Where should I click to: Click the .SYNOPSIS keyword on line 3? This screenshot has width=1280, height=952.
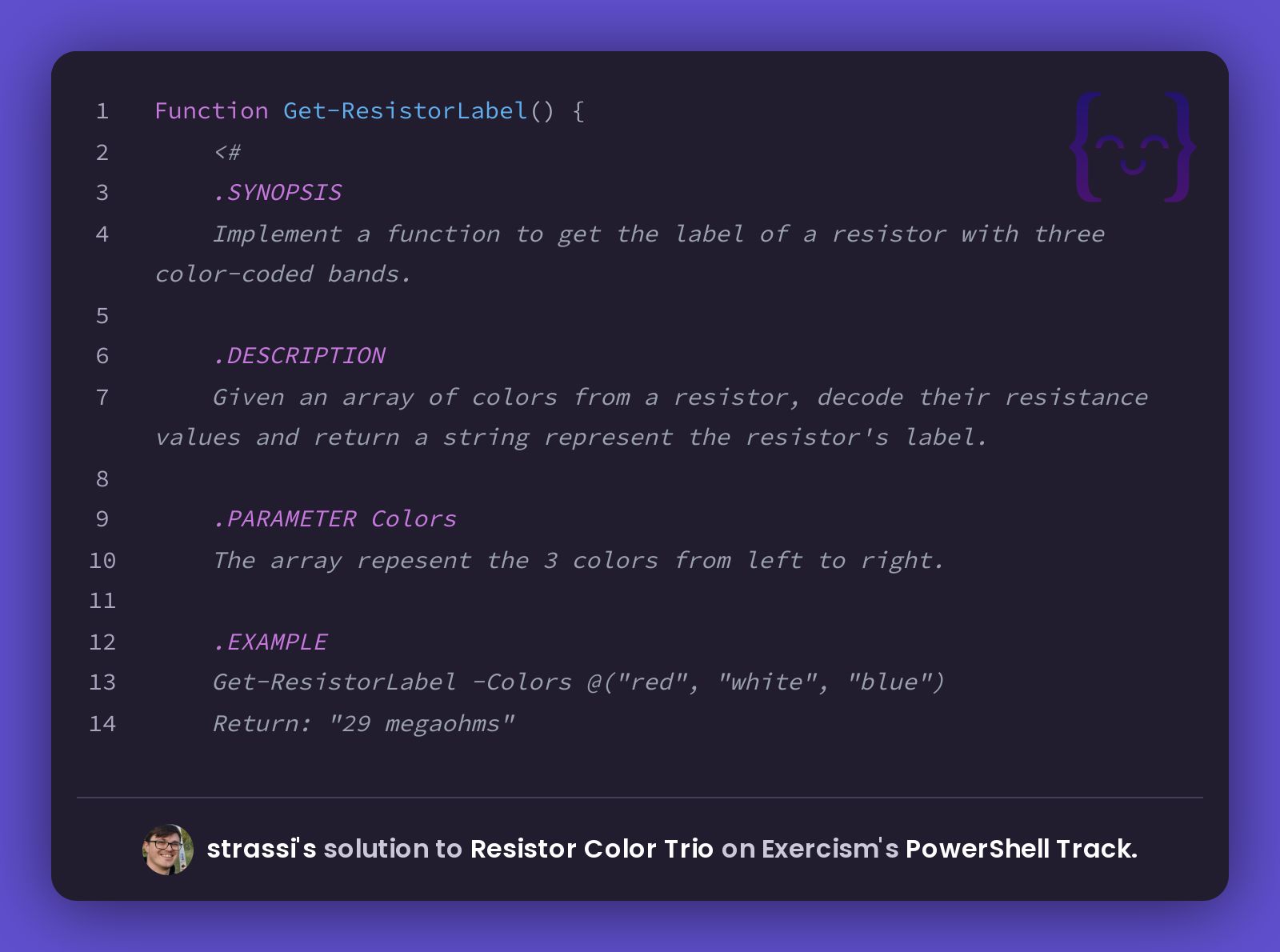[x=277, y=193]
